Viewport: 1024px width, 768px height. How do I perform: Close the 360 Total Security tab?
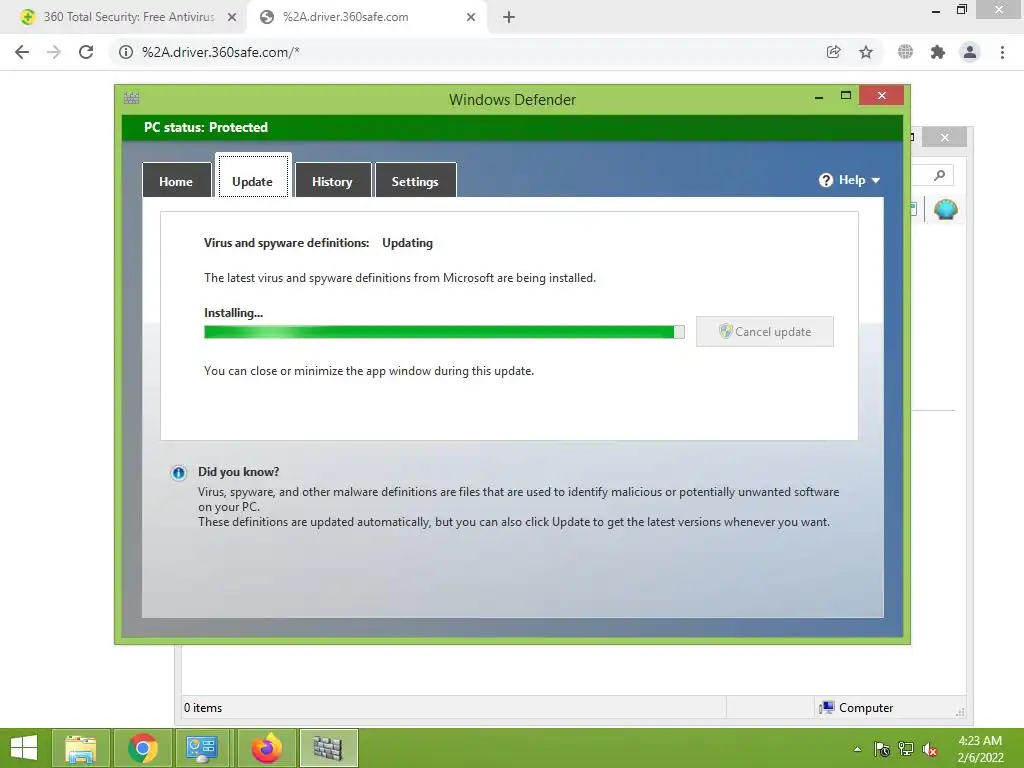point(232,18)
